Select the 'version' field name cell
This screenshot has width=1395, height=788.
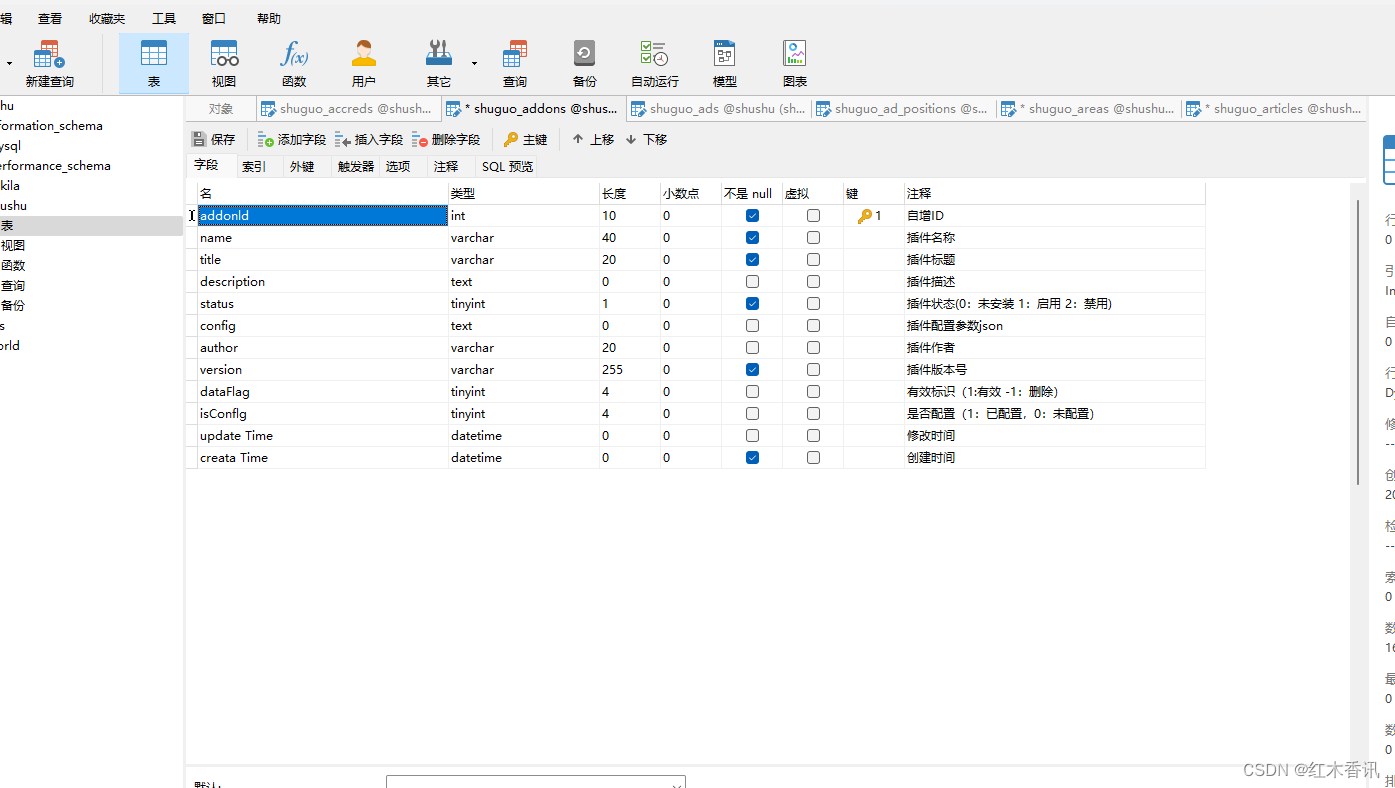click(323, 370)
